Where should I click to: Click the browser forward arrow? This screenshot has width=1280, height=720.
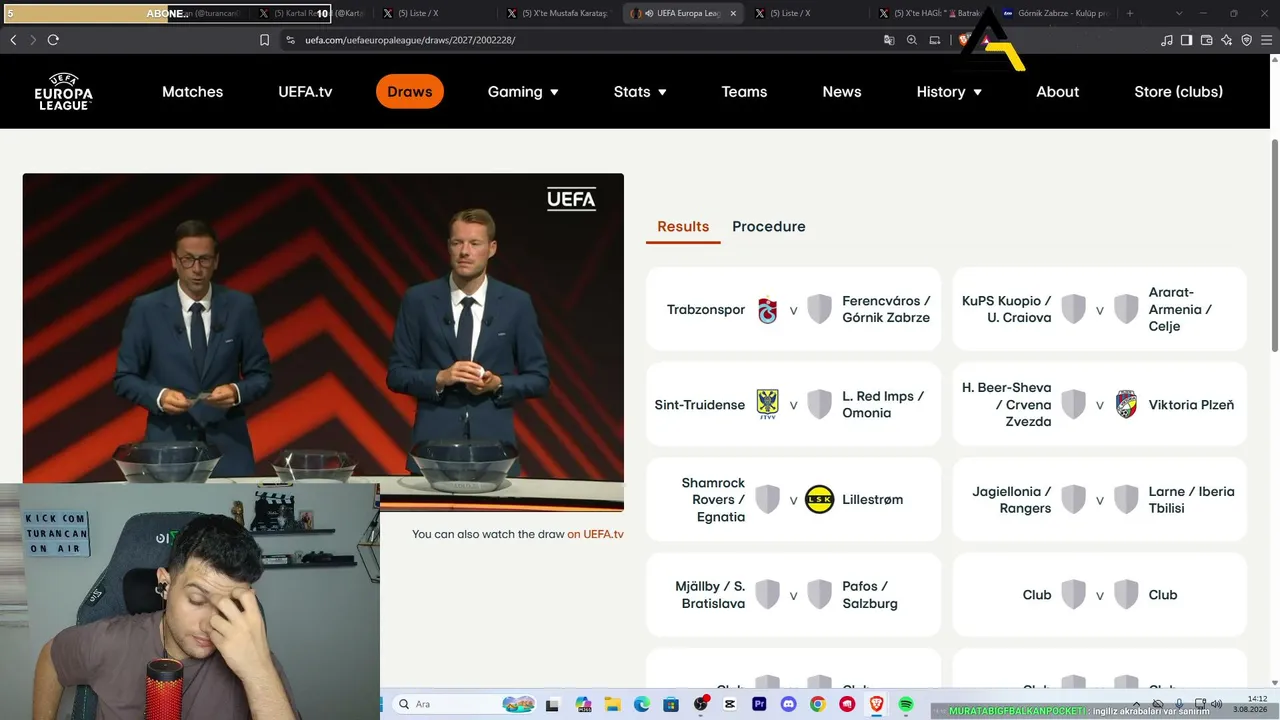pyautogui.click(x=33, y=40)
